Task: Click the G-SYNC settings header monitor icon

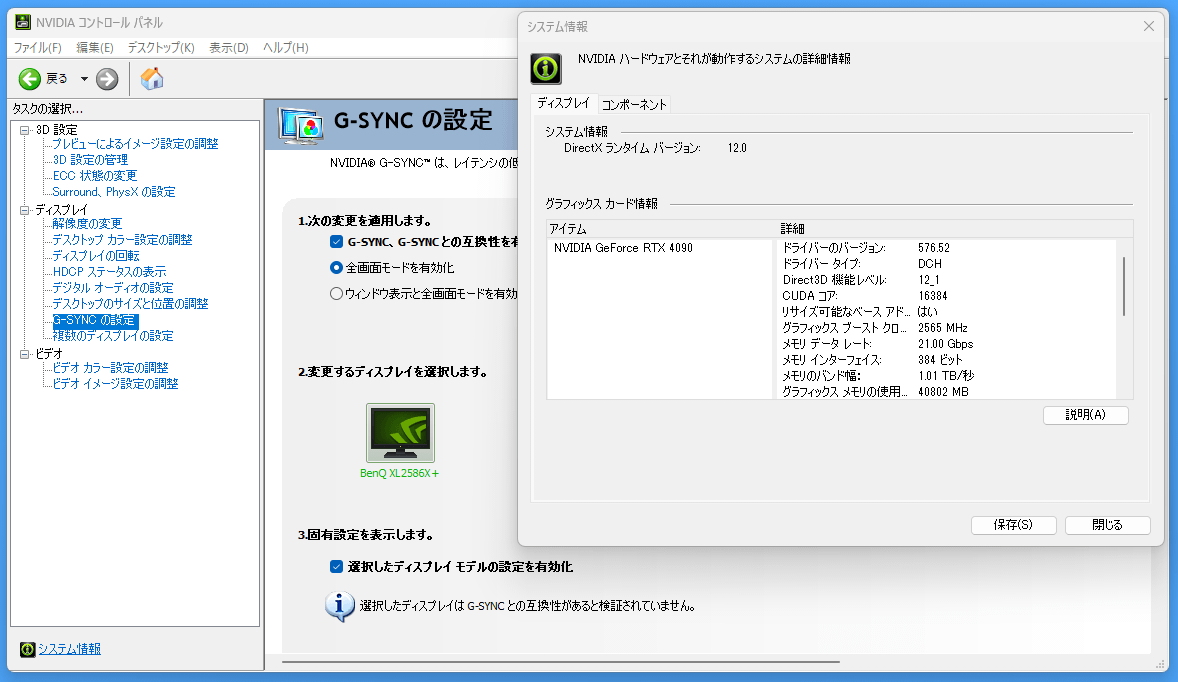Action: [x=301, y=125]
